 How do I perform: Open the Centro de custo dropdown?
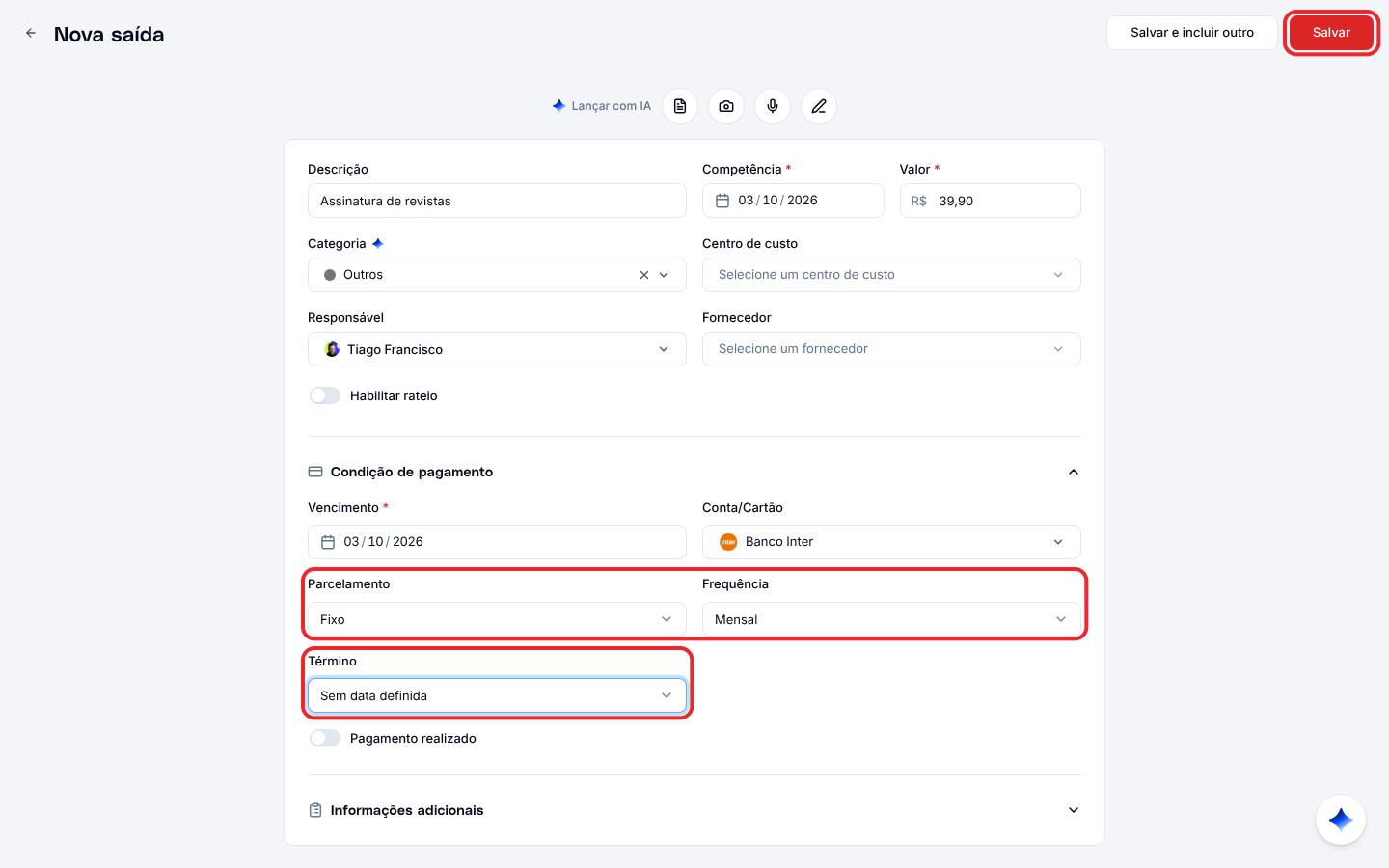(x=891, y=275)
